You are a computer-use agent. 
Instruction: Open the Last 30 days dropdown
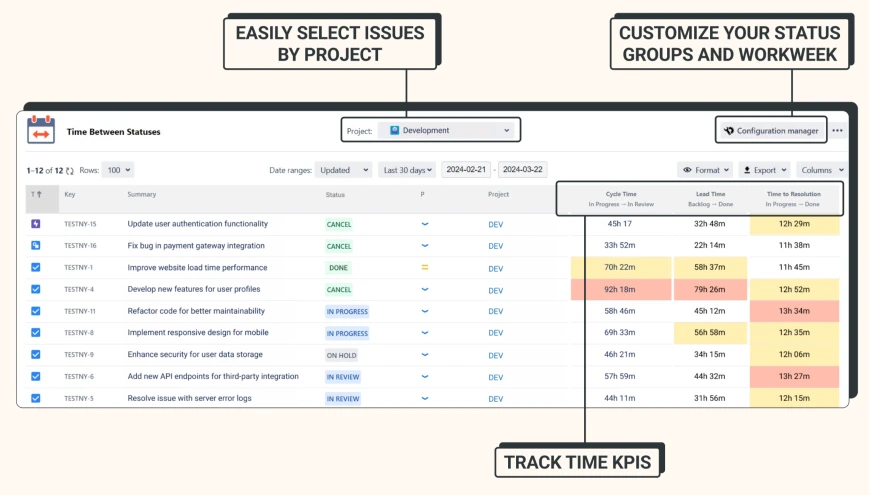point(407,170)
